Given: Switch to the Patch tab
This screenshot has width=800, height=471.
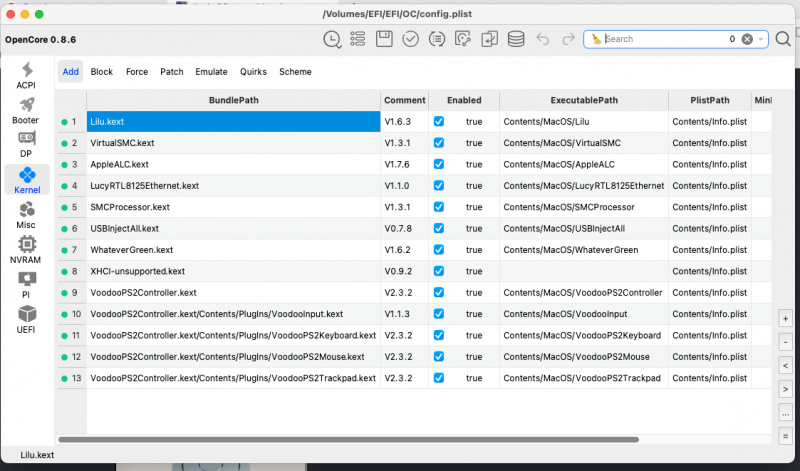Looking at the screenshot, I should tap(172, 72).
